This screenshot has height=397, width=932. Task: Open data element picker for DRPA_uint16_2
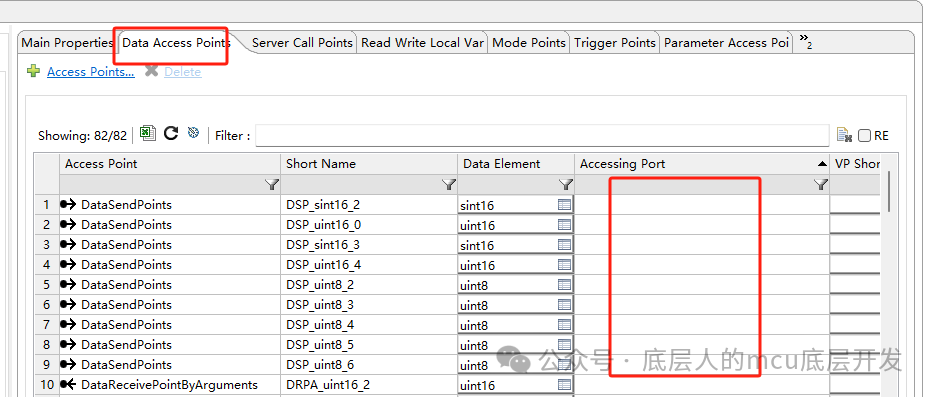point(564,385)
